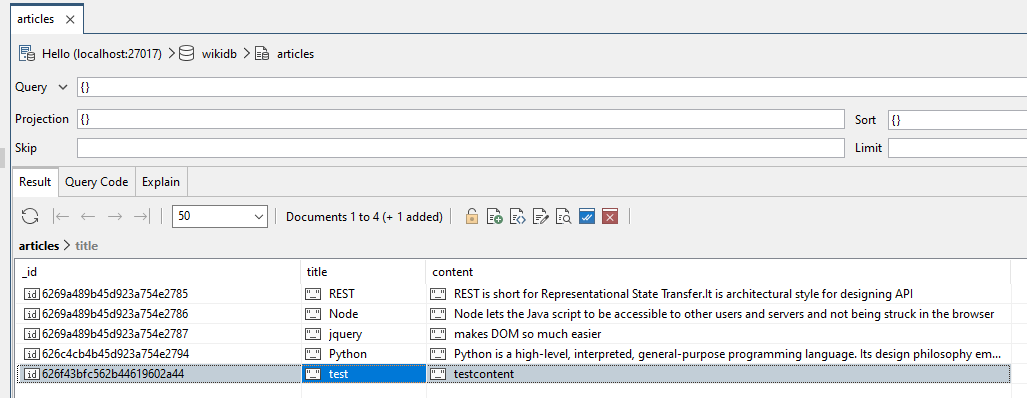Click the string type icon beside jquery
This screenshot has width=1027, height=398.
[x=314, y=334]
